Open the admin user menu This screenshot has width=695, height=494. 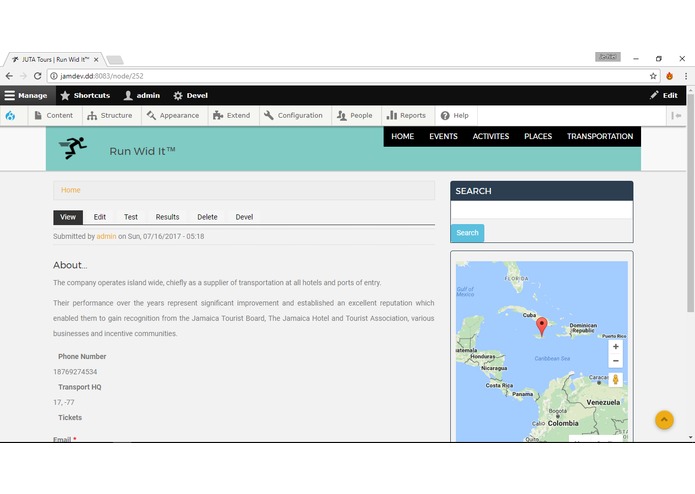[142, 95]
